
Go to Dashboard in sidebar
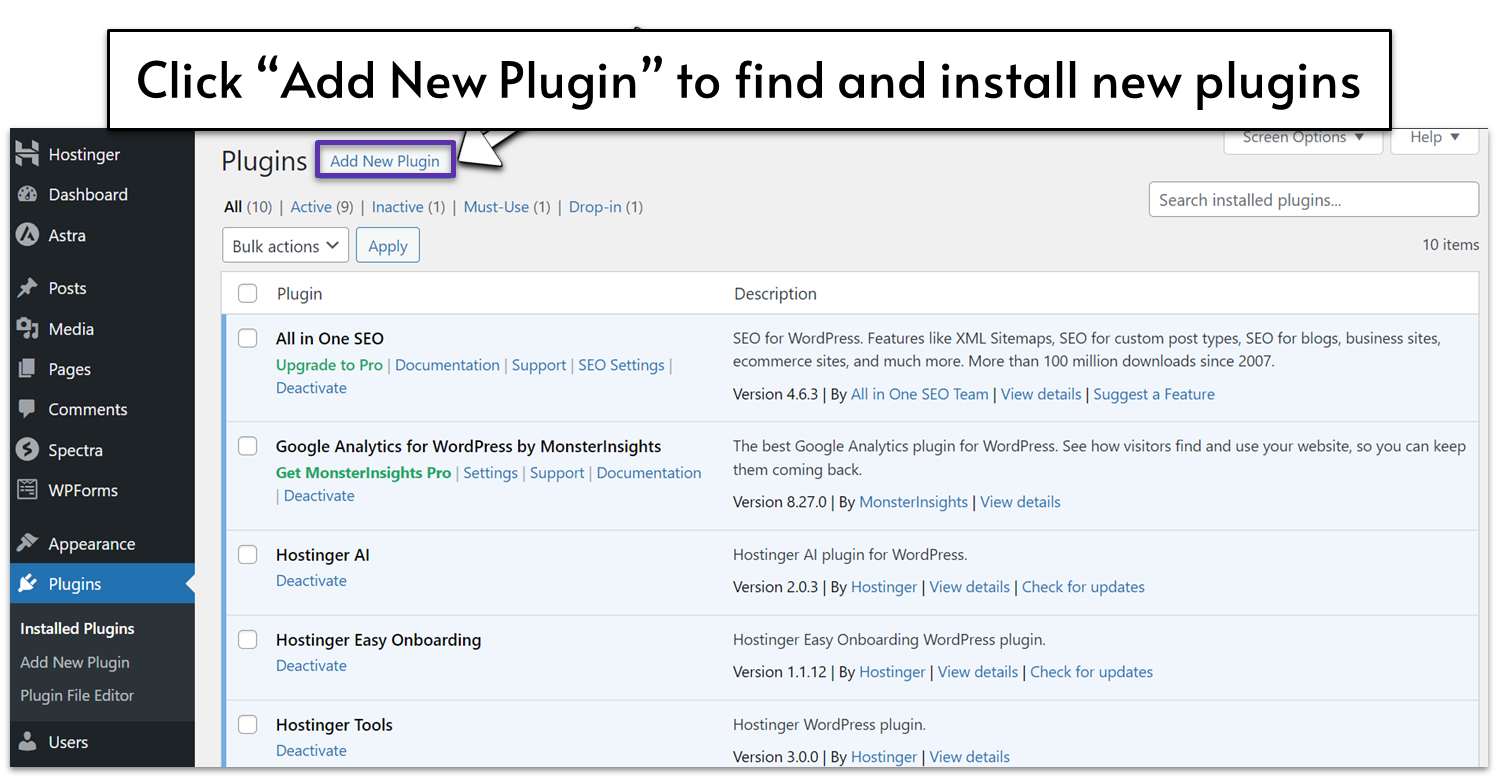coord(88,195)
